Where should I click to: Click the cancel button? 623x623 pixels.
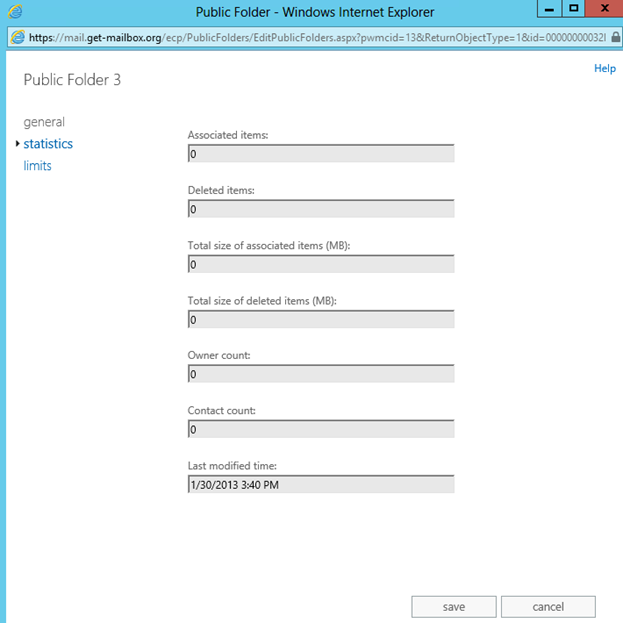point(548,607)
